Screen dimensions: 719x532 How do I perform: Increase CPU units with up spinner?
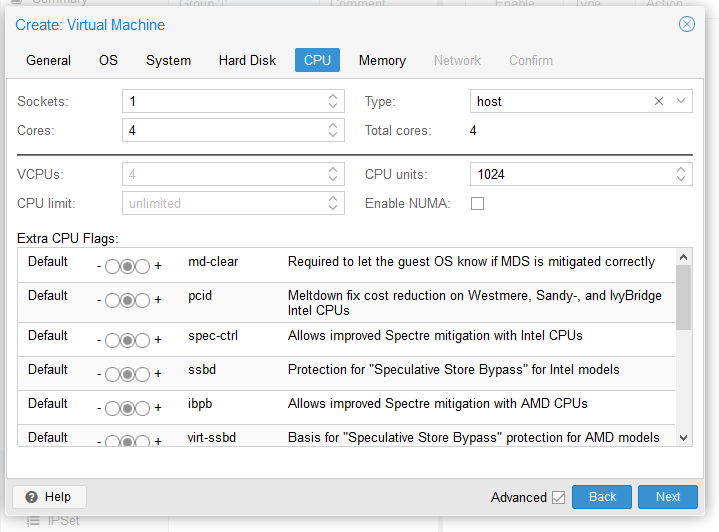point(680,170)
